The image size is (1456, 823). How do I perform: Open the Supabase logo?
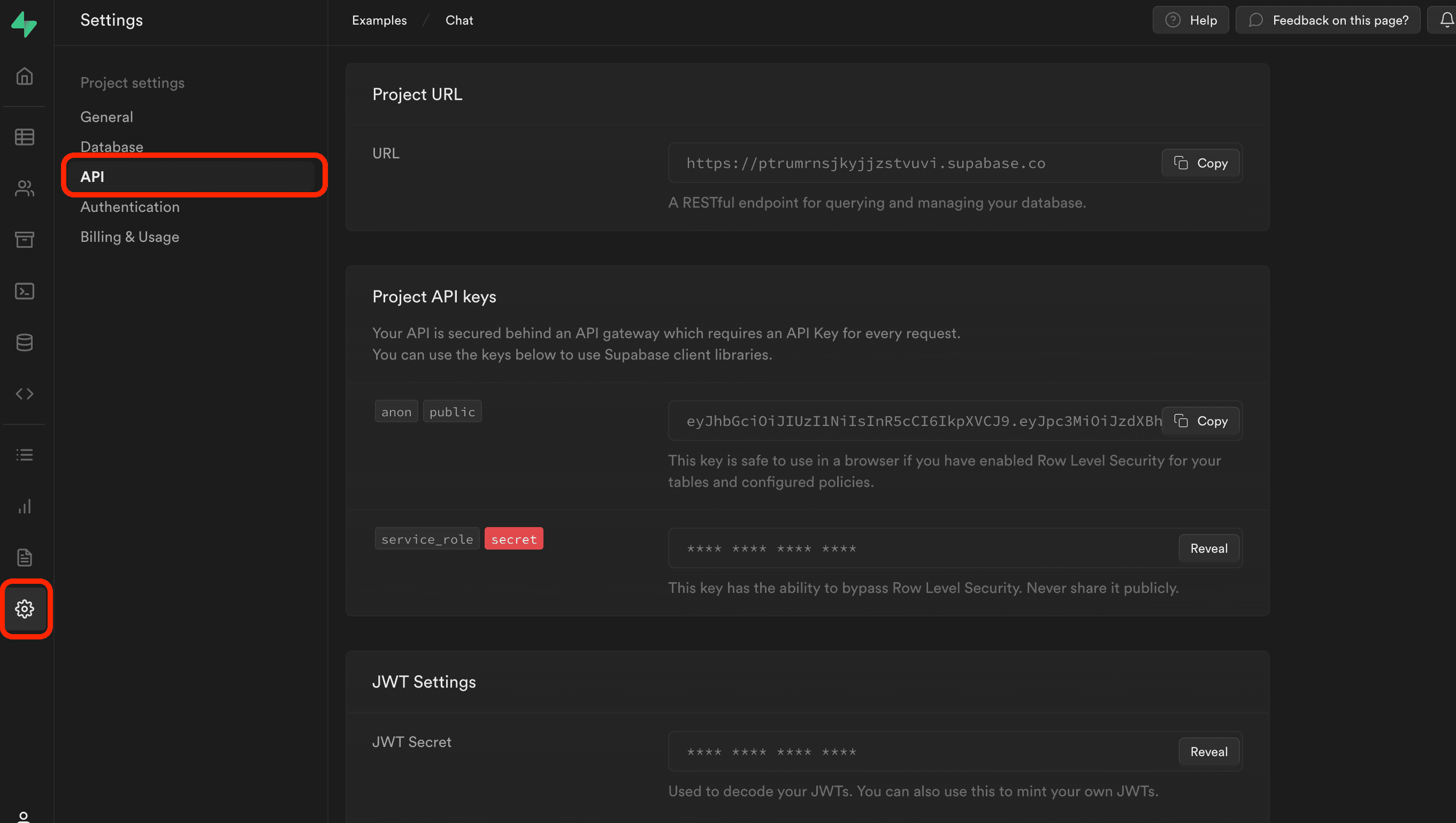24,24
